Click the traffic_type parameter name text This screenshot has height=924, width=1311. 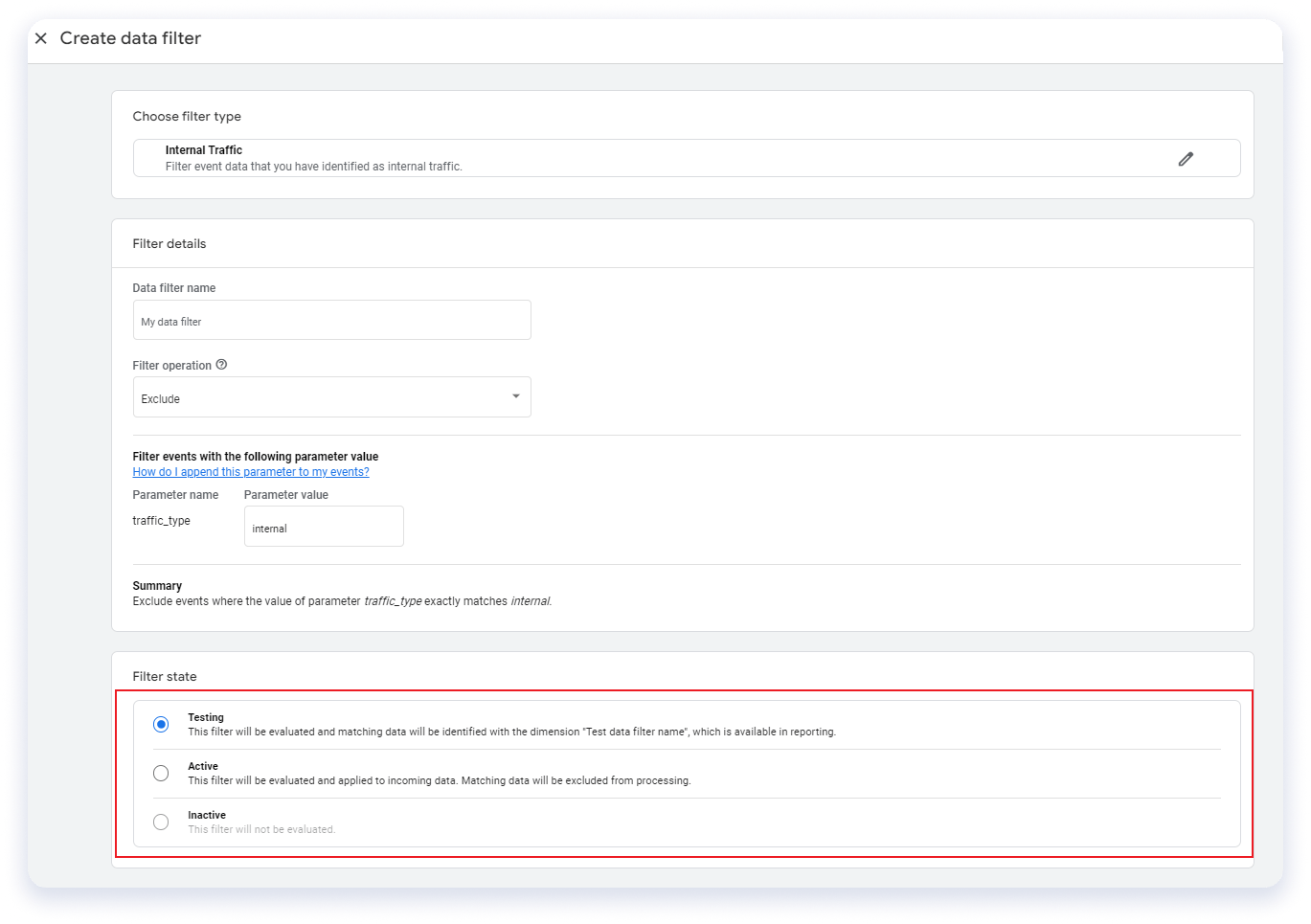pos(161,521)
